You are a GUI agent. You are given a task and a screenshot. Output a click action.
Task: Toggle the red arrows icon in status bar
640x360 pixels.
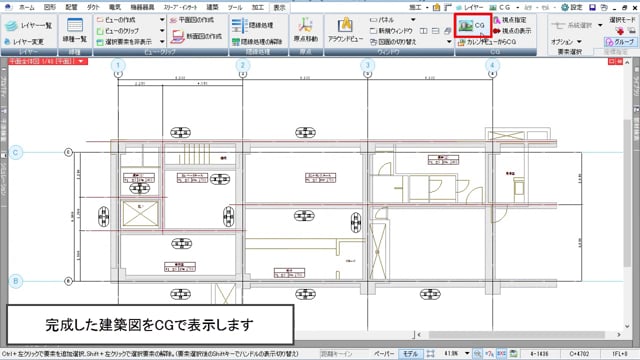[x=501, y=353]
